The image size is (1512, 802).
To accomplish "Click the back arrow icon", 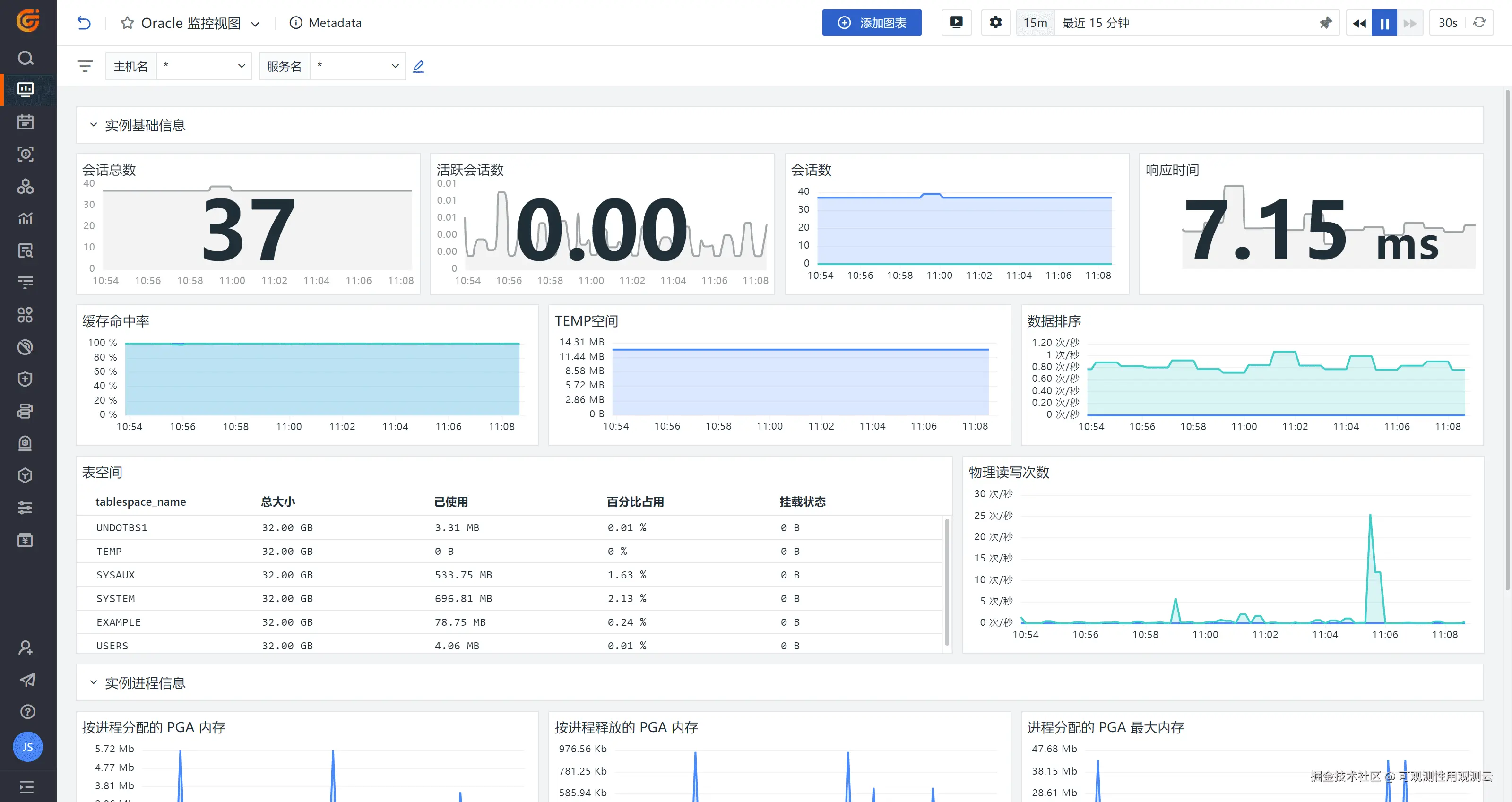I will (84, 23).
